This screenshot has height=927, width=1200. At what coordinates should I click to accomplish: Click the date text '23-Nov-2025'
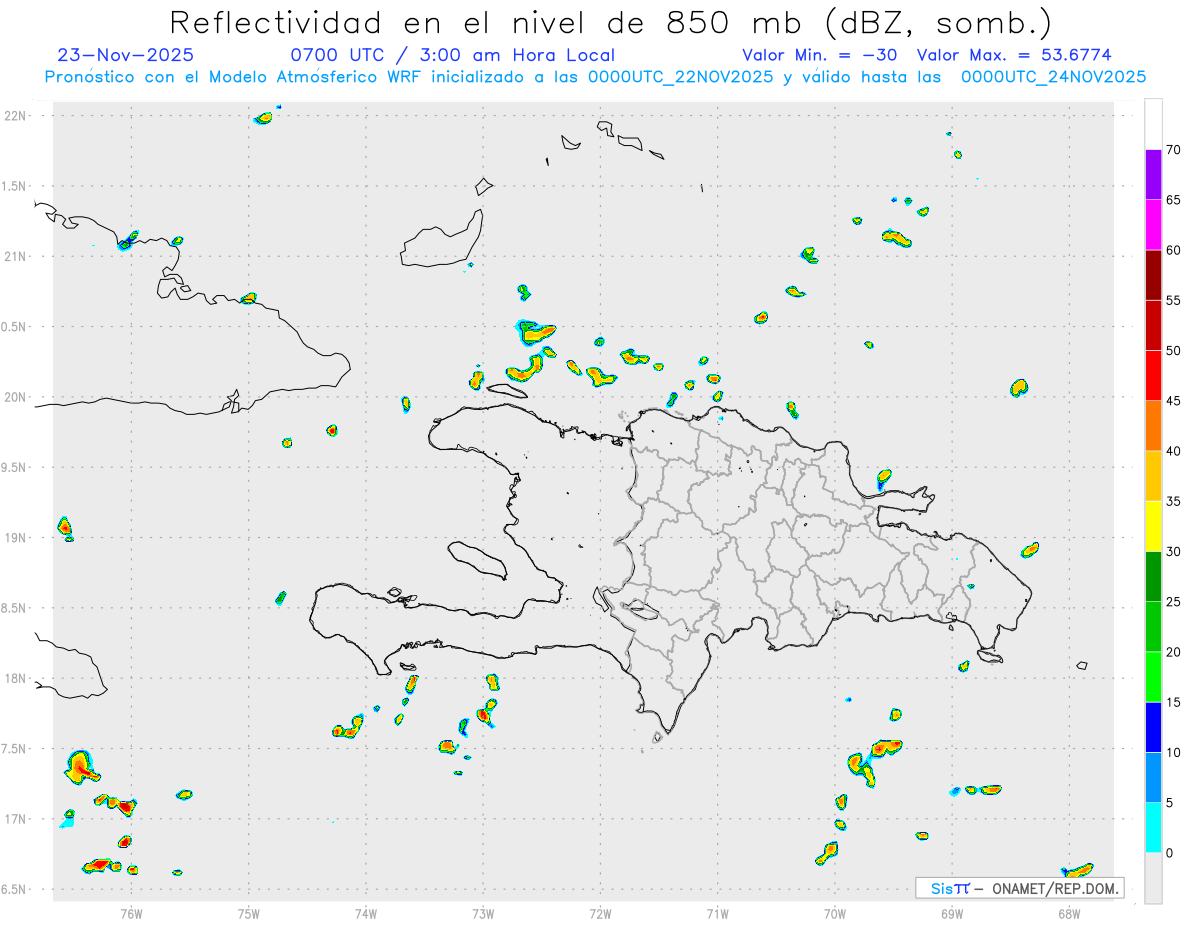126,55
